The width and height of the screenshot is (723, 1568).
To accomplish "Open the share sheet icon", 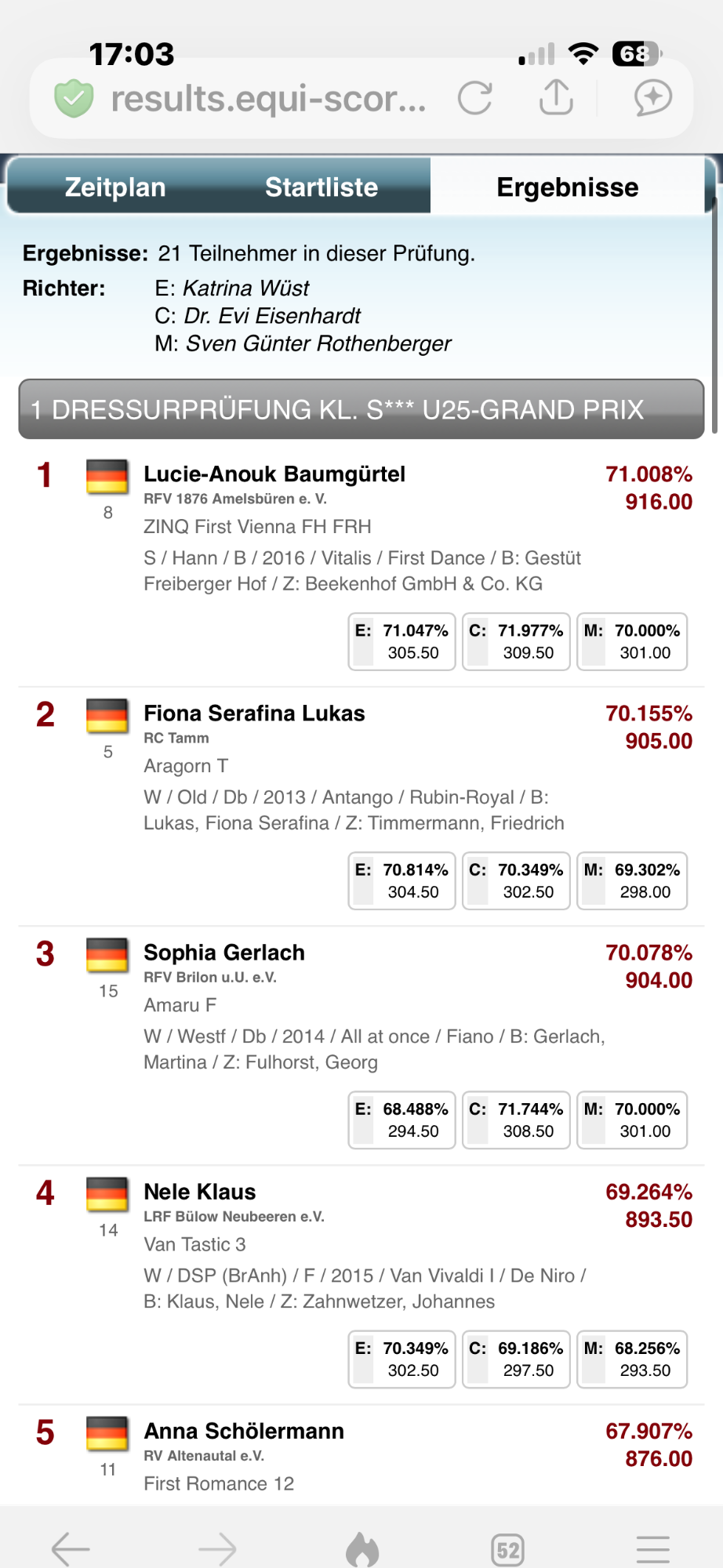I will pos(556,97).
